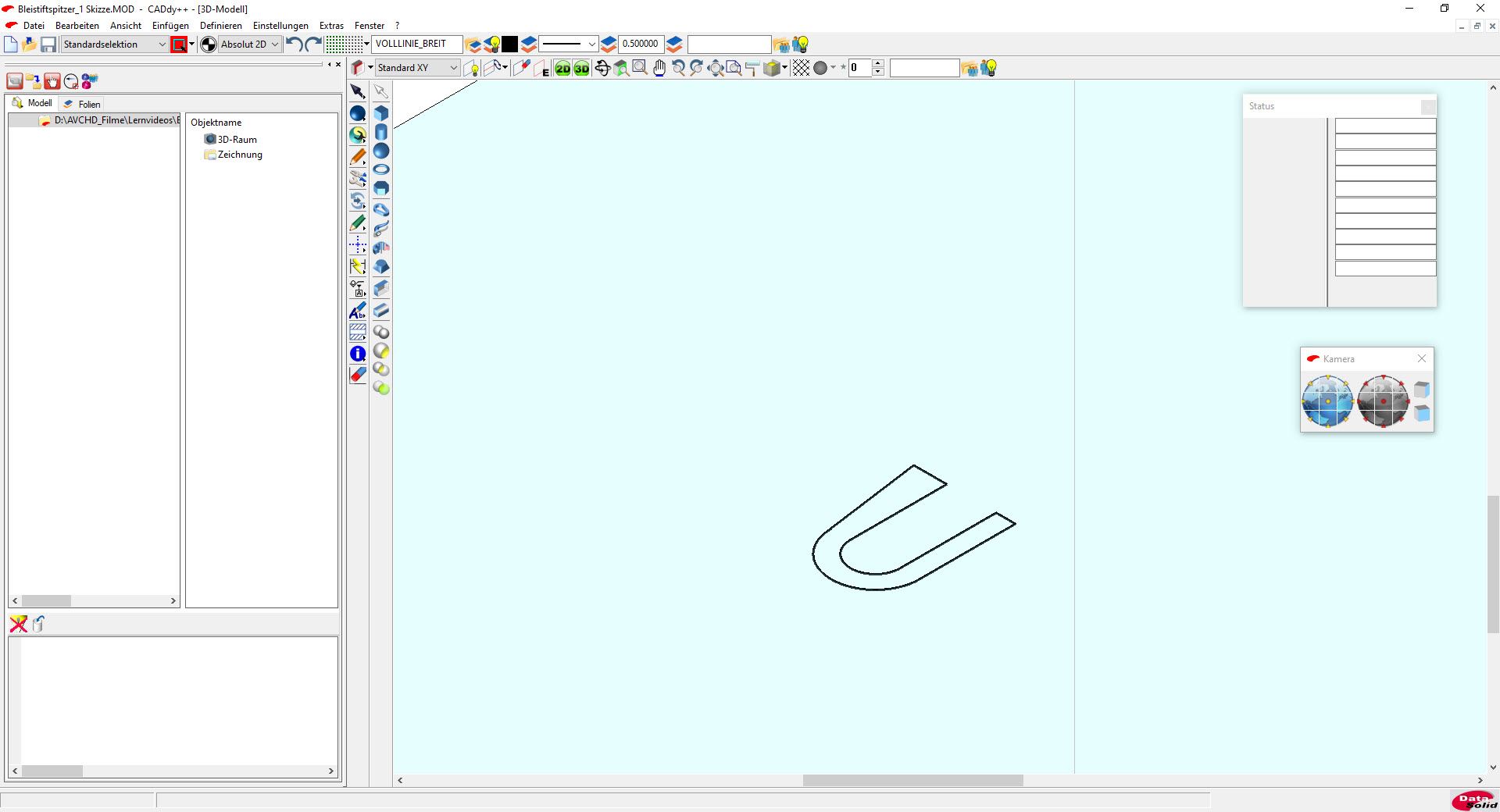This screenshot has height=812, width=1500.
Task: Select the Zeichnung object
Action: pos(233,155)
